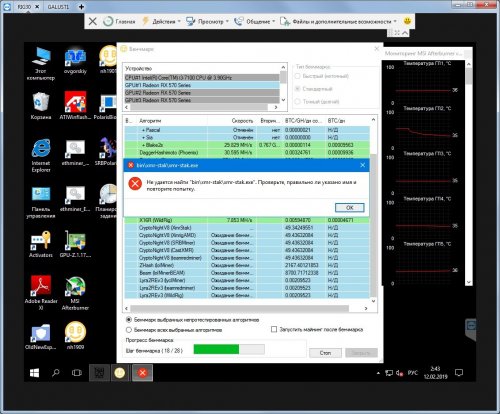Close the remote session with toolbar X
500x414 pixels.
(93, 21)
